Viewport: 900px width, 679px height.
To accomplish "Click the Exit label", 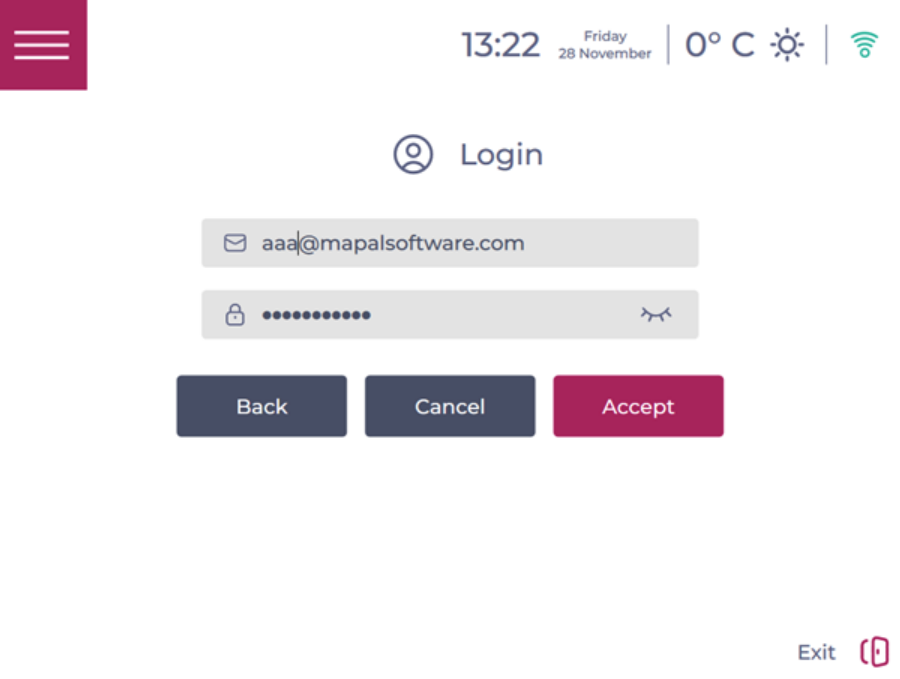I will pos(816,653).
